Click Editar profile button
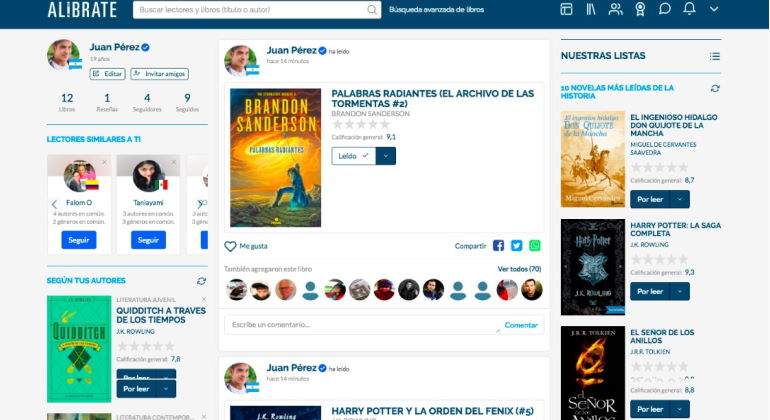770x420 pixels. tap(108, 74)
